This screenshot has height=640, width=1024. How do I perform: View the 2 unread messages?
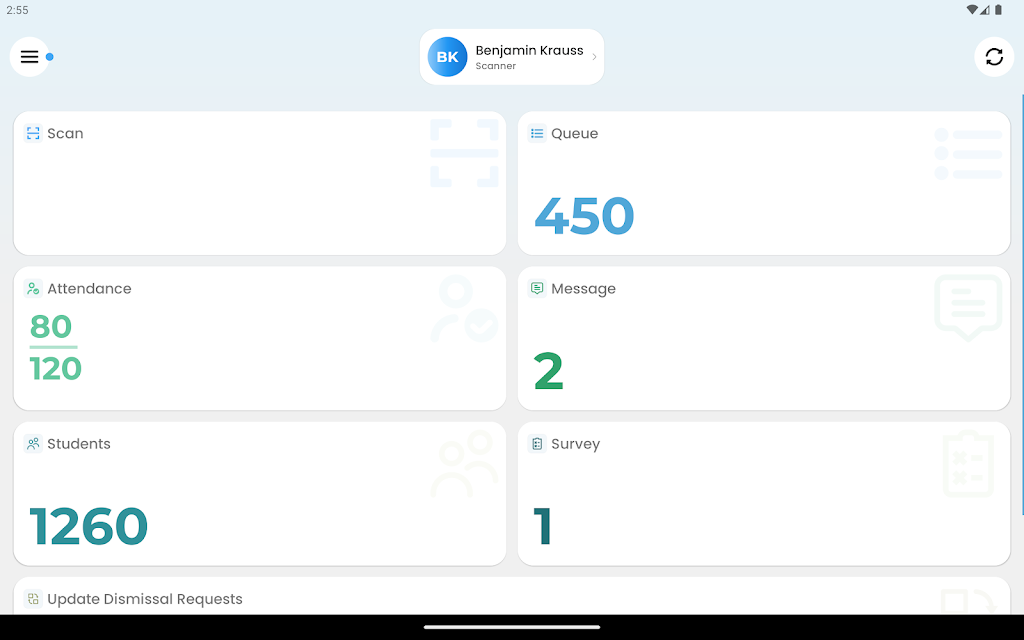pos(549,371)
